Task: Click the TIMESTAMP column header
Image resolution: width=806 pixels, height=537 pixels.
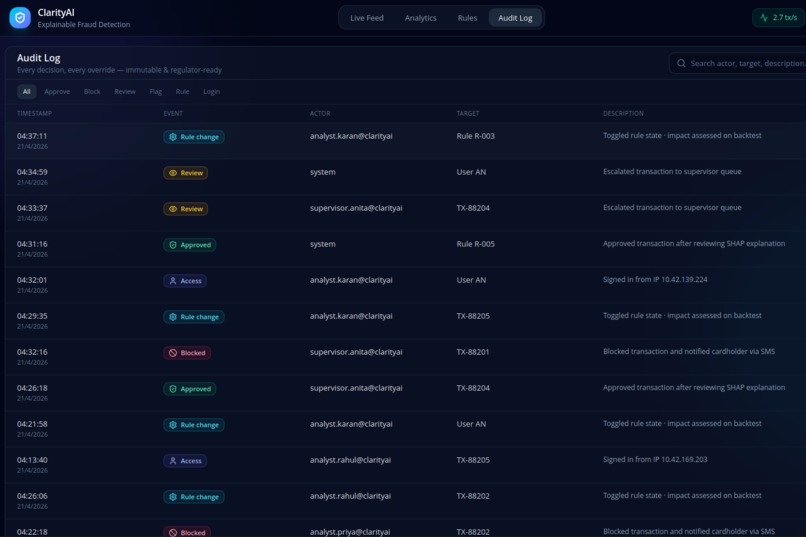Action: point(34,113)
